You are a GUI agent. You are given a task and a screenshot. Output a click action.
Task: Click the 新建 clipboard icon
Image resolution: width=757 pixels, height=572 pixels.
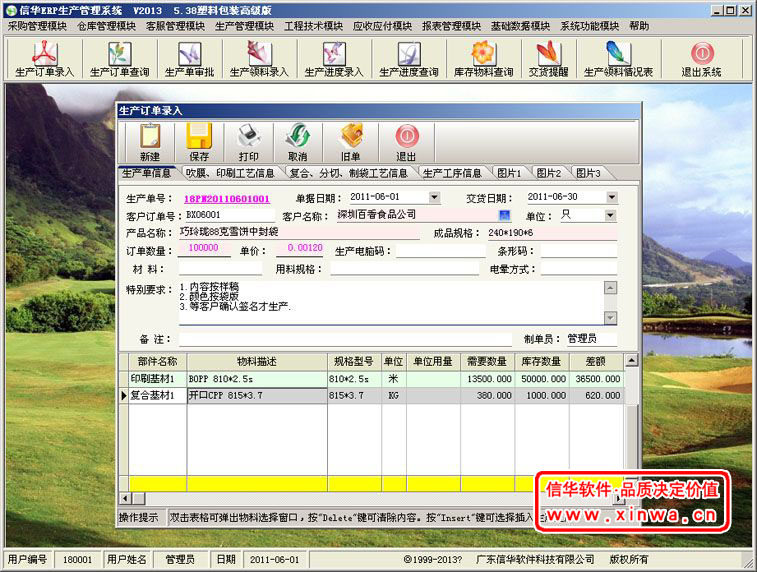(150, 142)
